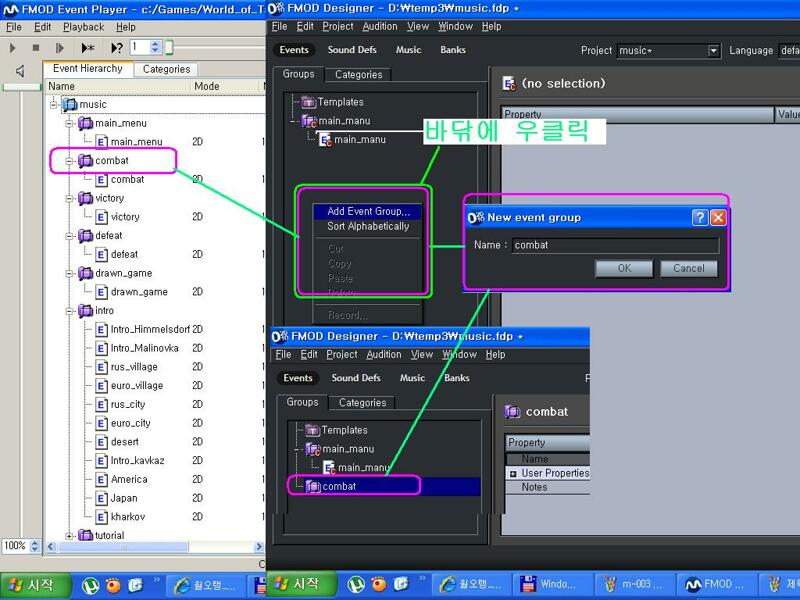Screen dimensions: 800x600
Task: Choose Sort Alphabetically from context menu
Action: click(367, 226)
